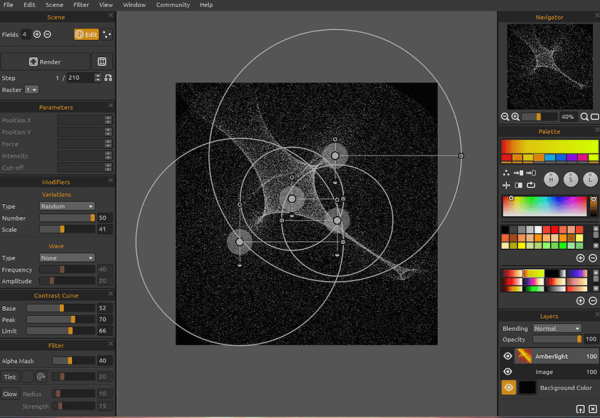Click the zoom in magnifier in Navigator
The width and height of the screenshot is (600, 418).
tap(515, 117)
